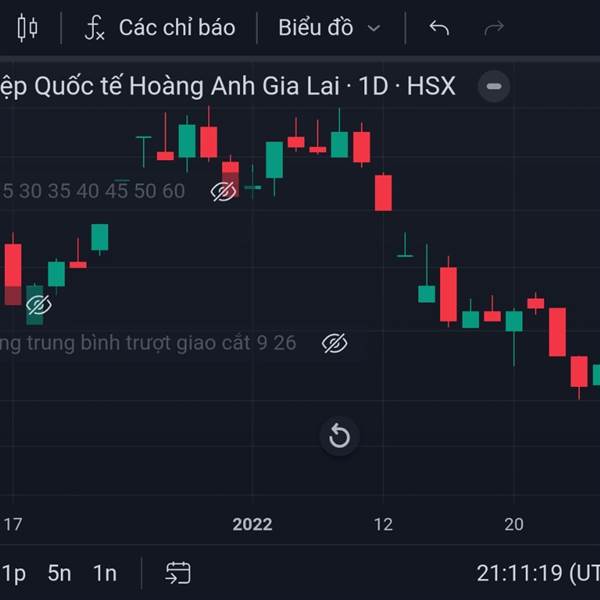Click the fx indicators icon
This screenshot has height=600, width=600.
point(94,28)
